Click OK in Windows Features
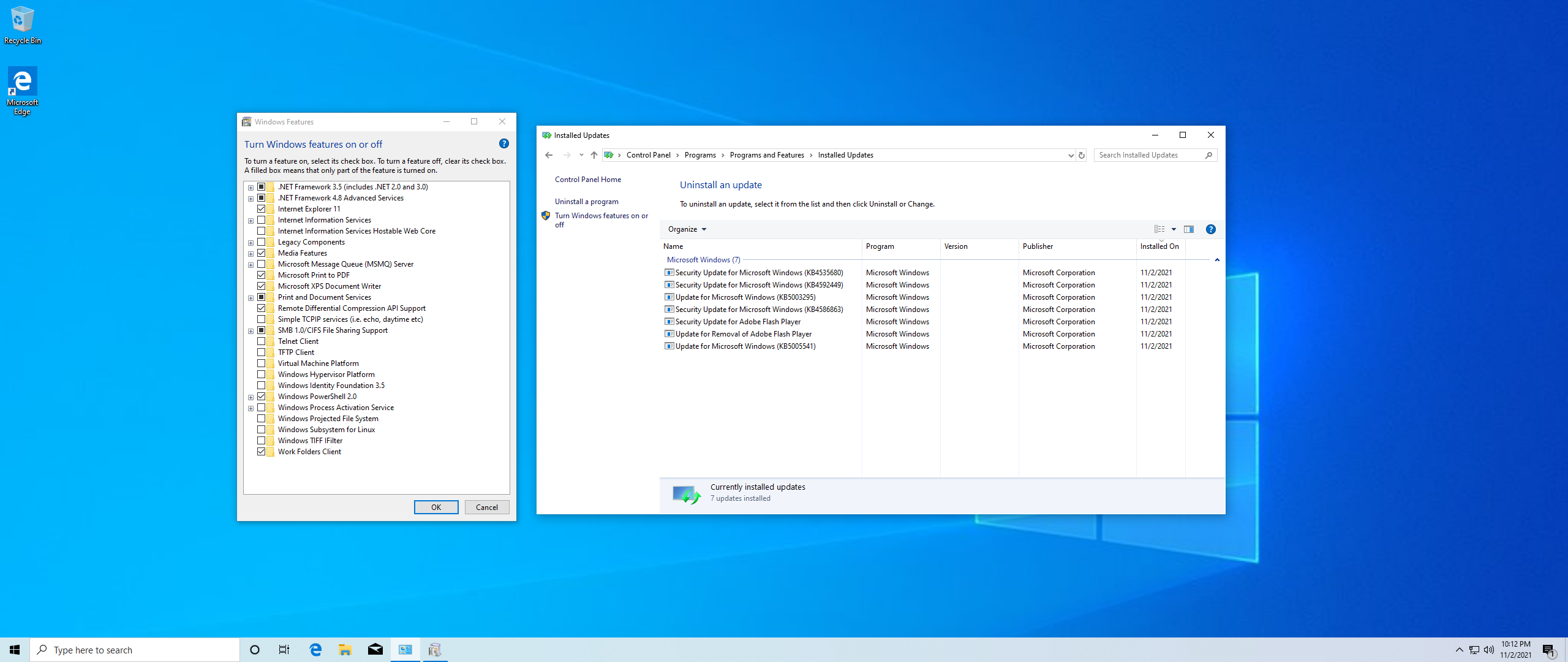 point(436,507)
